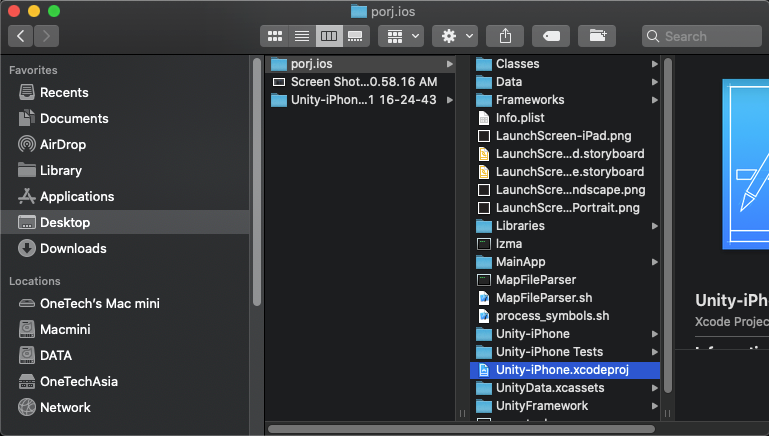Expand arrow beside the Data folder
Screen dimensions: 769x436
(654, 81)
